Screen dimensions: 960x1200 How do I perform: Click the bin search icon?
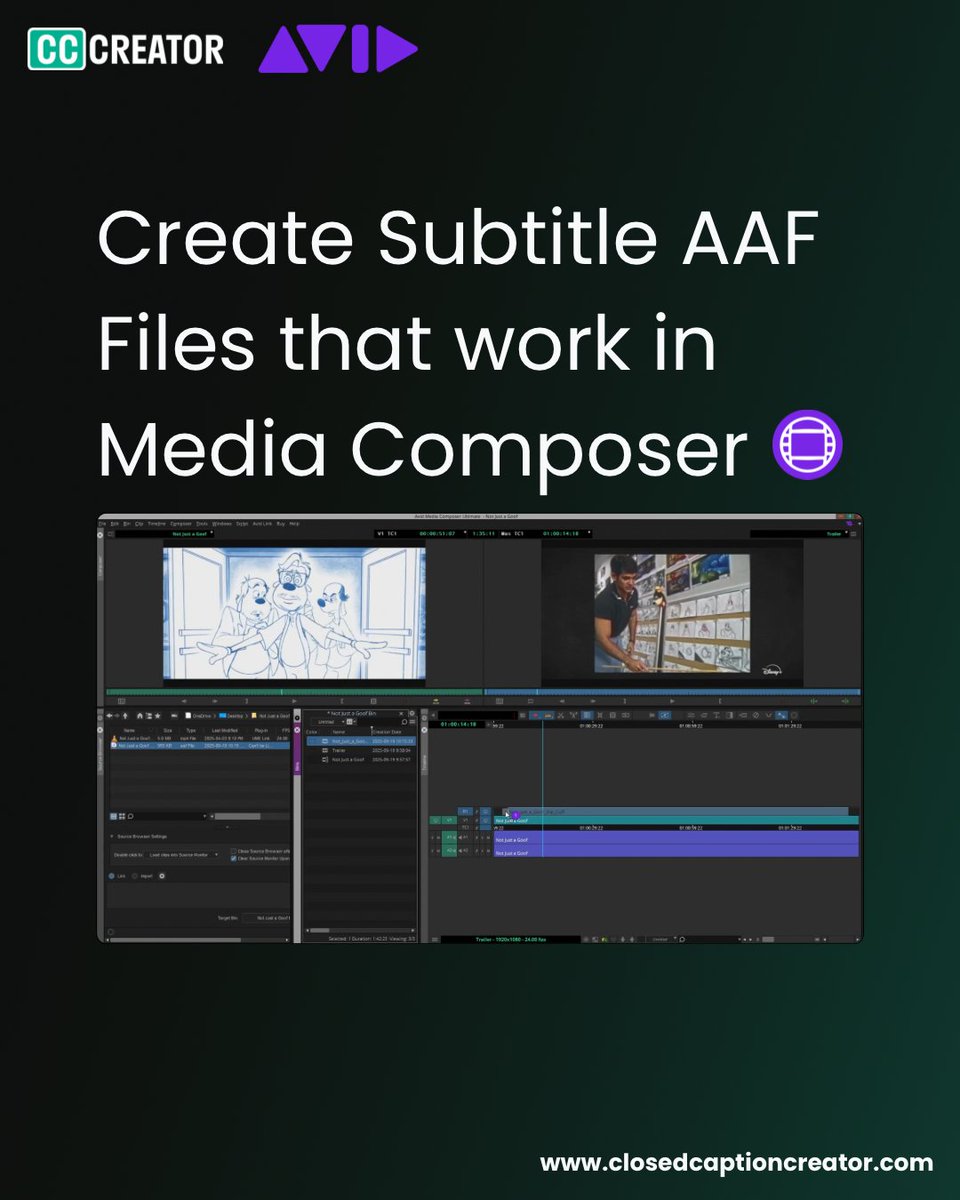pyautogui.click(x=404, y=722)
